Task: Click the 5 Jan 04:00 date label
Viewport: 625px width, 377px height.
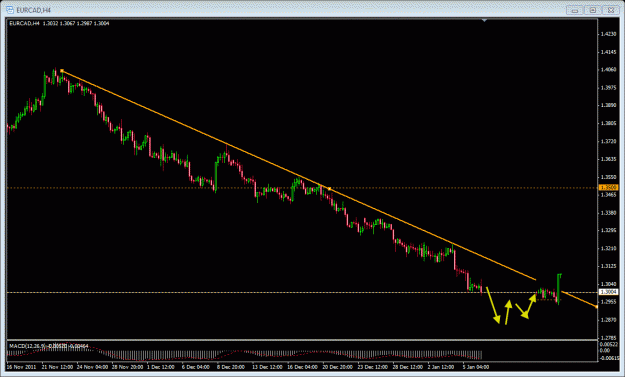Action: tap(476, 367)
